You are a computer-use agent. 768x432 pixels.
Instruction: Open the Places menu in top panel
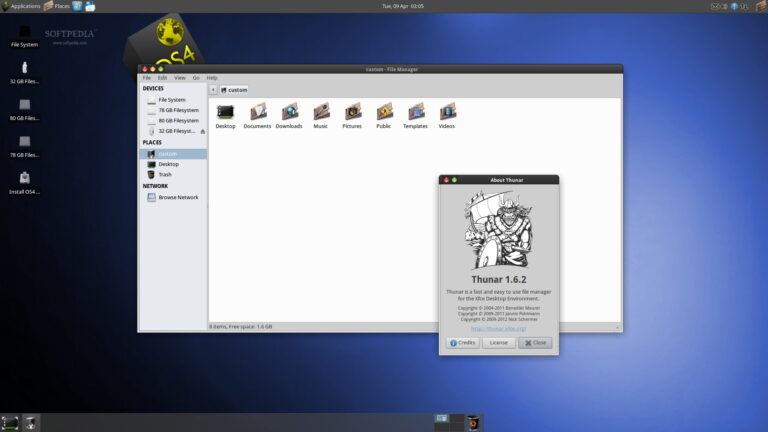click(x=56, y=6)
